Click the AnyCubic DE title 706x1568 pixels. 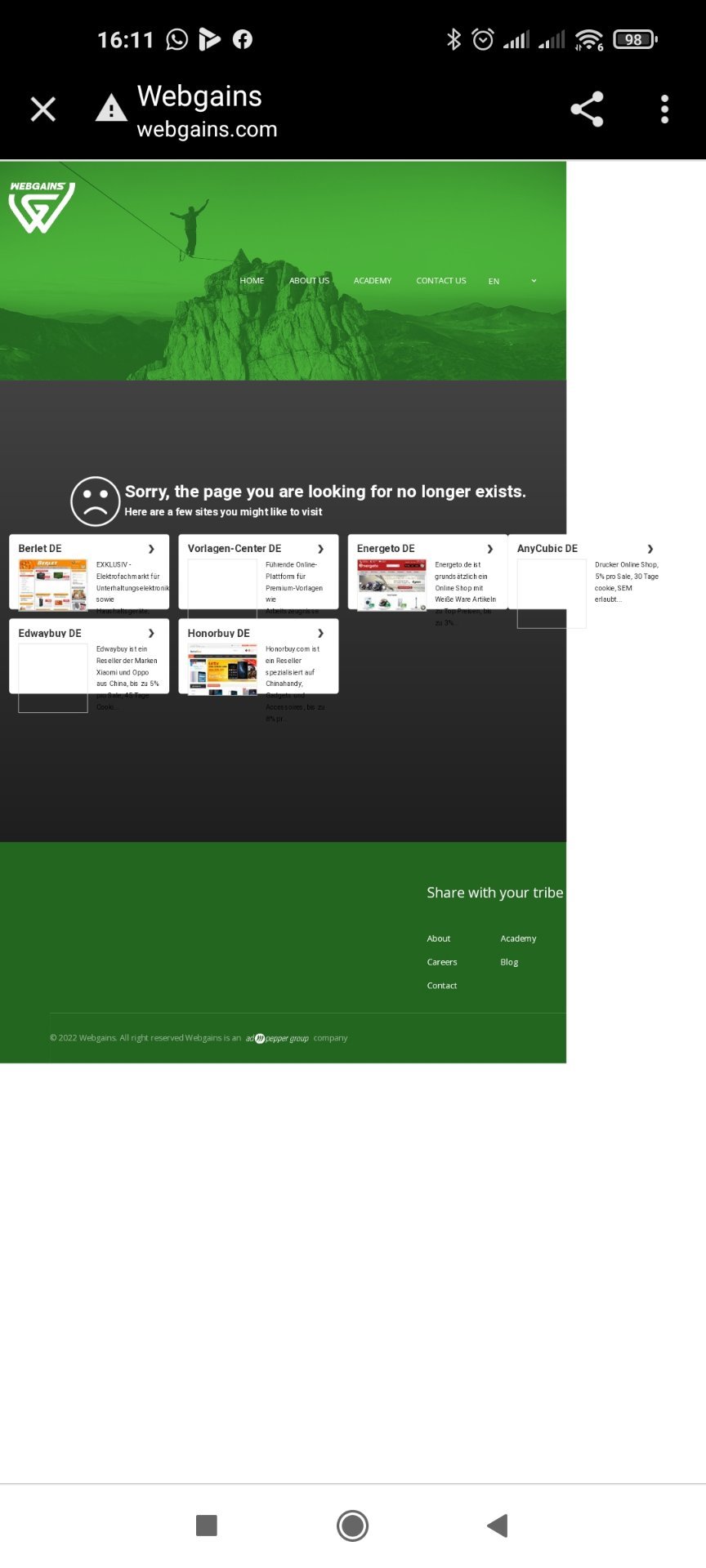point(547,549)
